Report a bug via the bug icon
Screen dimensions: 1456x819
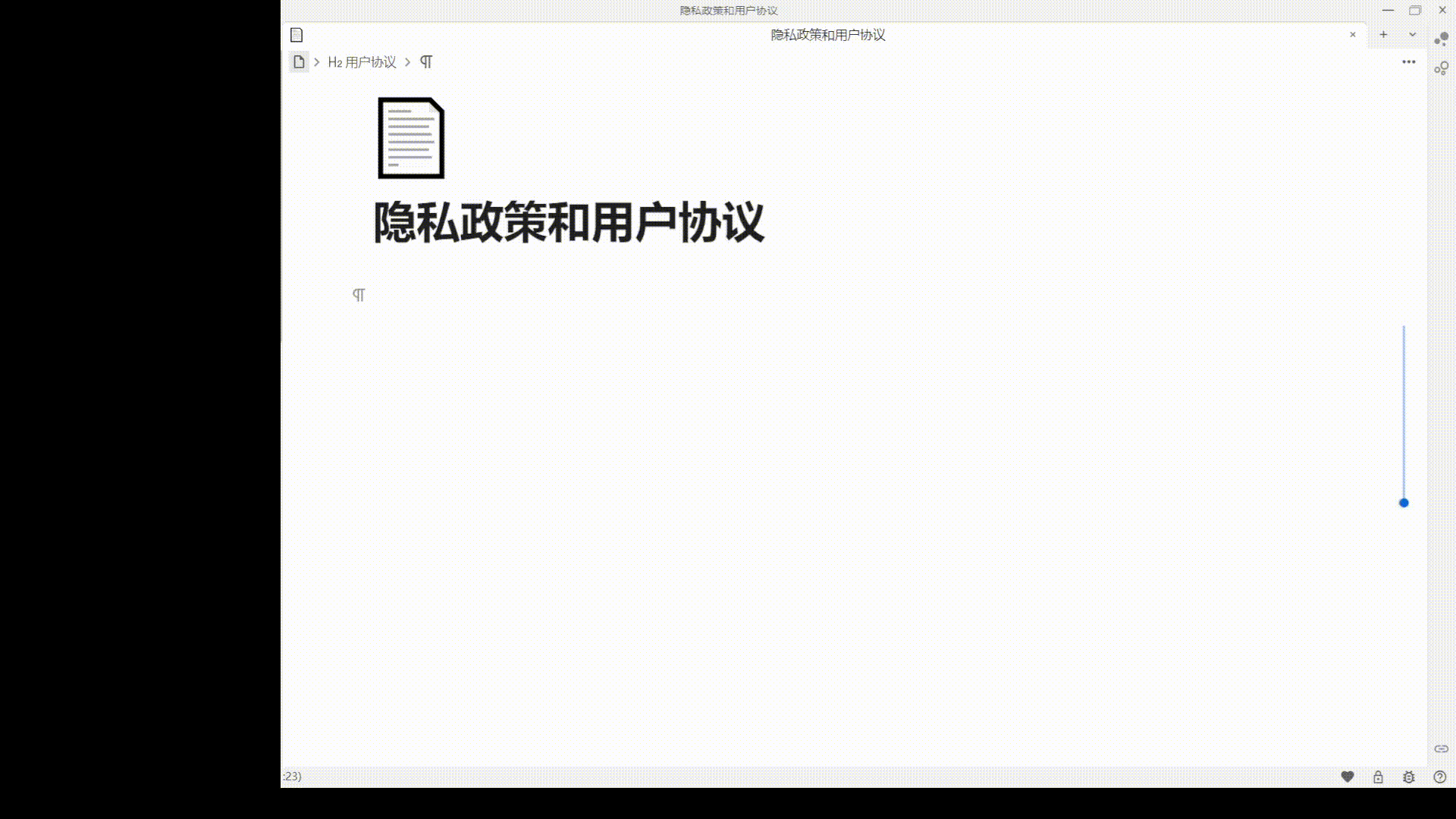click(1408, 777)
